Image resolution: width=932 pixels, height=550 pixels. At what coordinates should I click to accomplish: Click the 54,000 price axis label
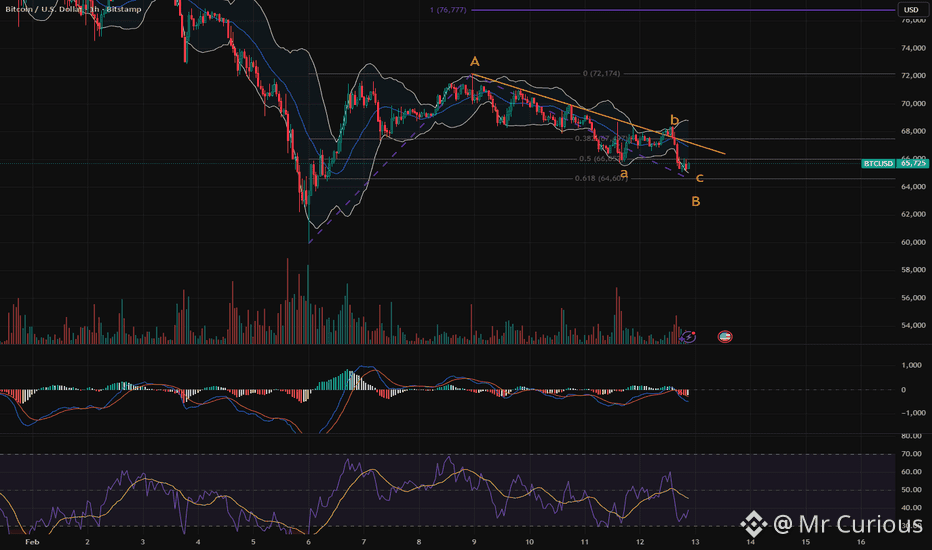pos(913,325)
